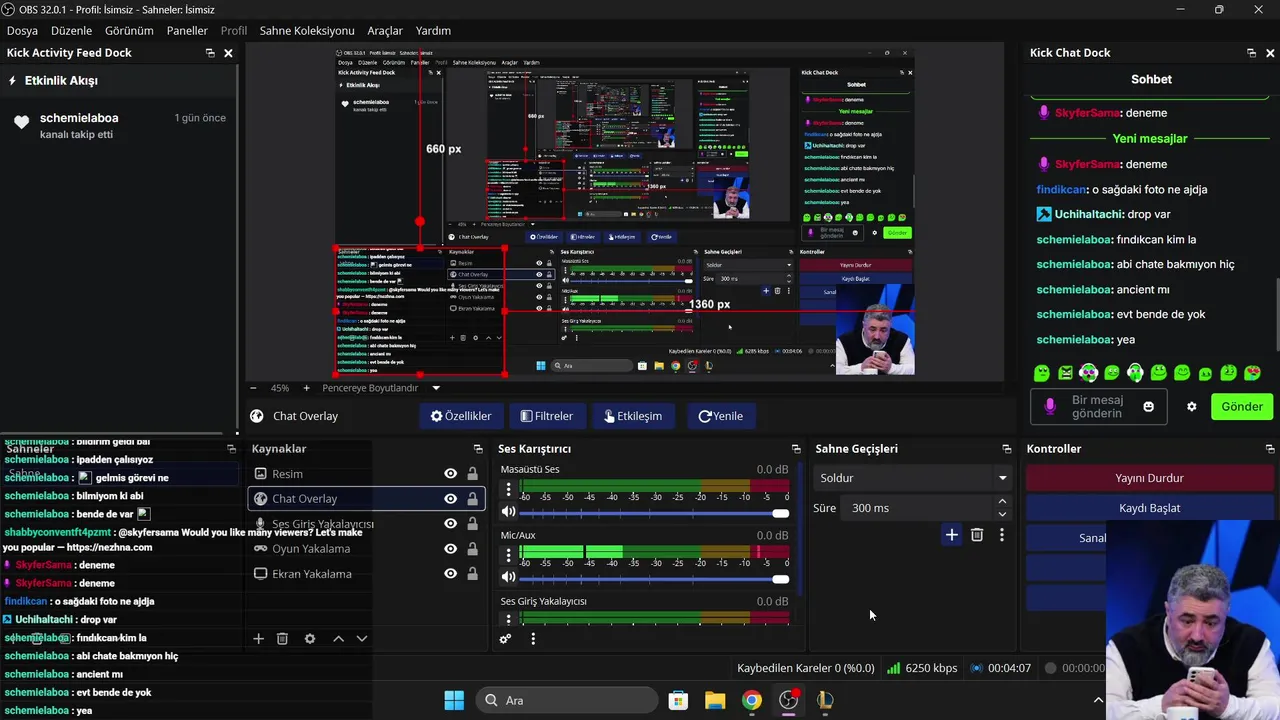The image size is (1280, 720).
Task: Open audio mixer three-dot menu at bottom
Action: click(533, 639)
